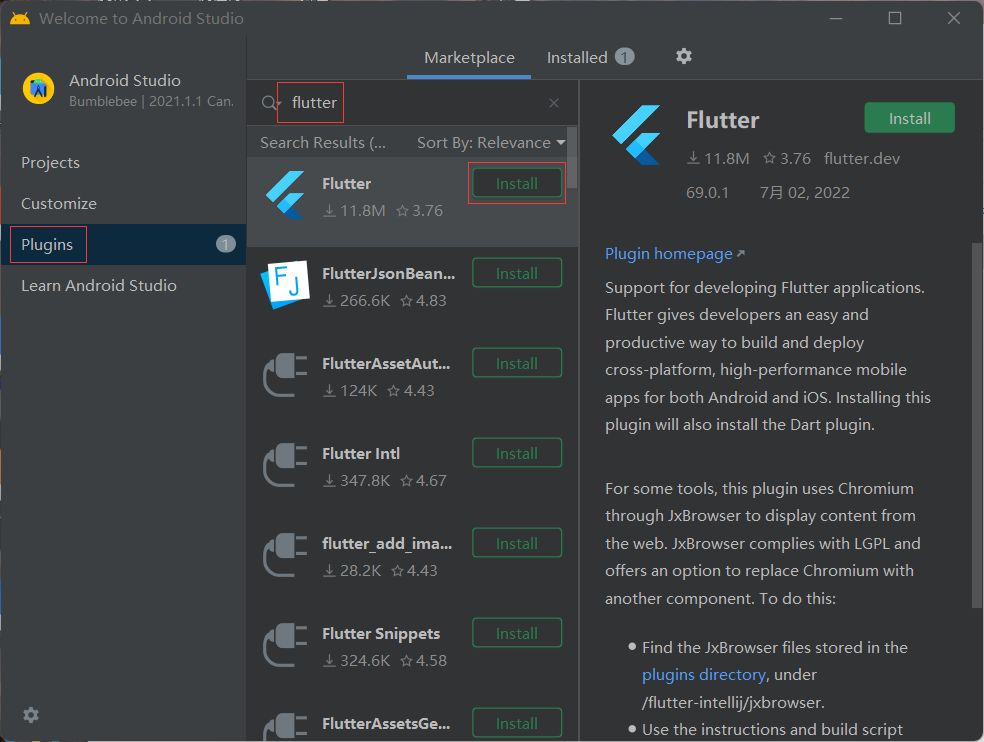This screenshot has height=742, width=984.
Task: Install the Flutter Snippets plugin
Action: click(516, 633)
